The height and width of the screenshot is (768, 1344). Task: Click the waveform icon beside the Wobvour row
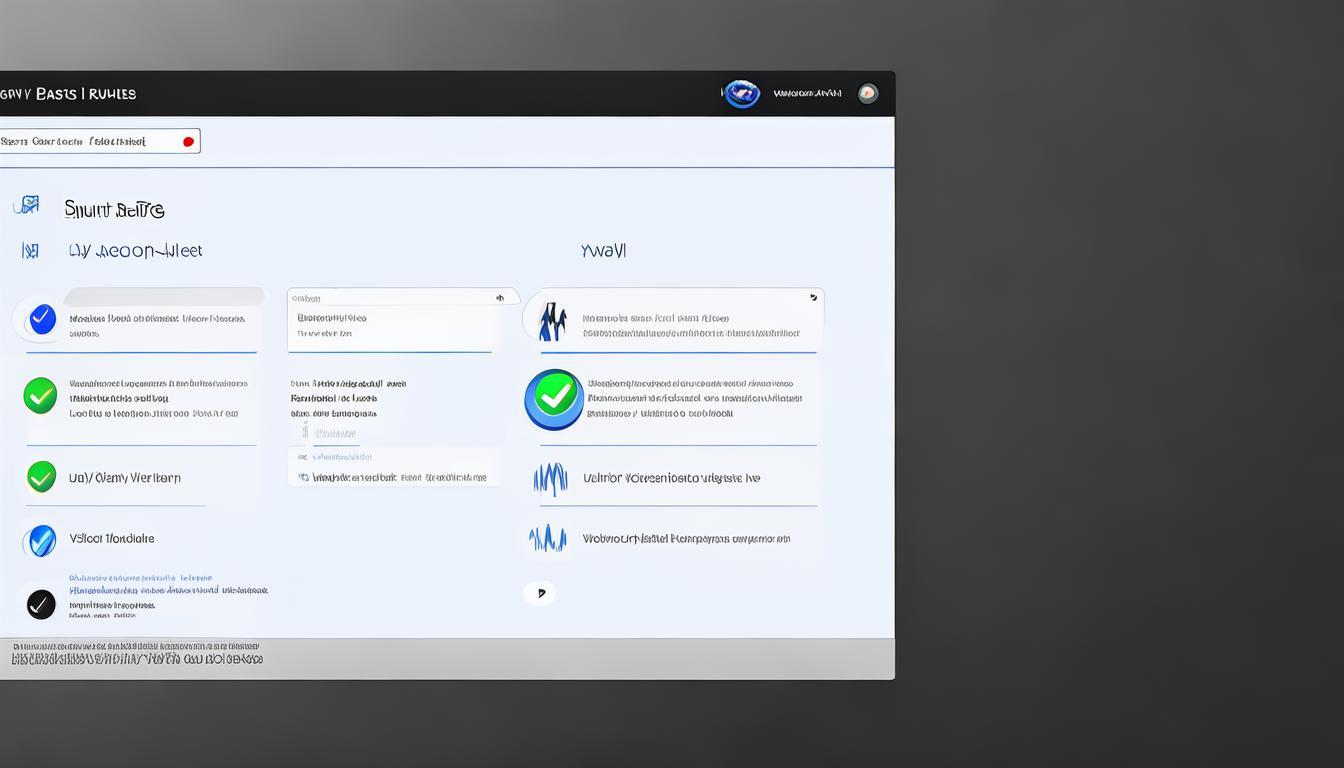tap(548, 539)
